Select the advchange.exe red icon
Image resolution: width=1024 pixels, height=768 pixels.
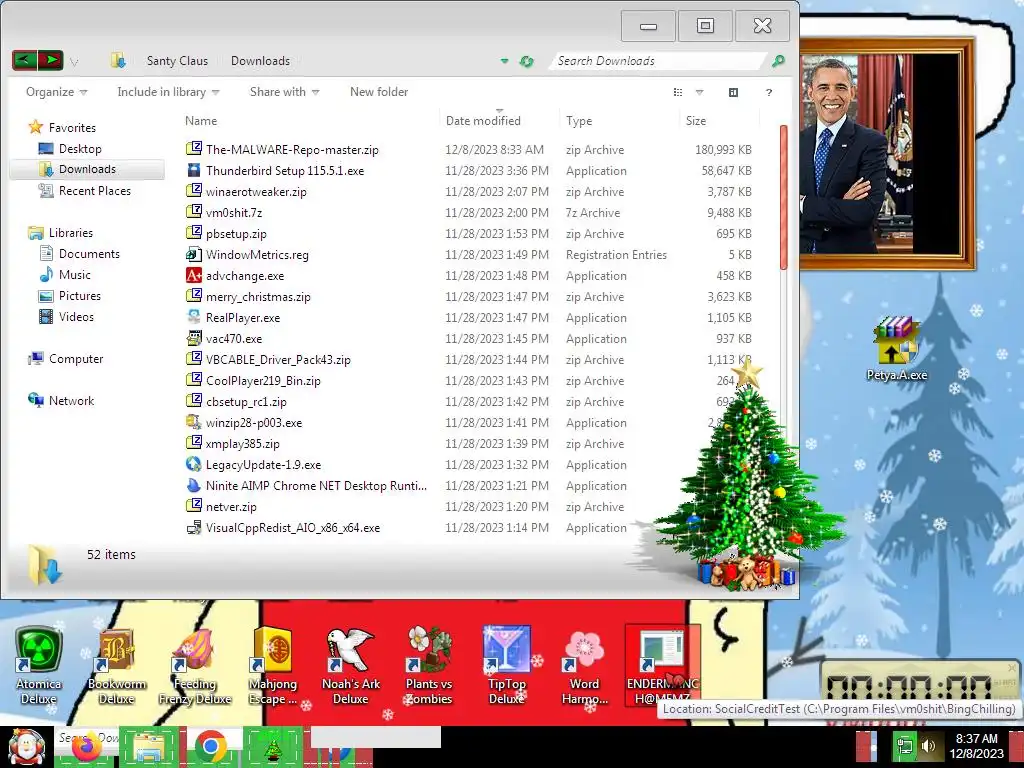pyautogui.click(x=194, y=276)
